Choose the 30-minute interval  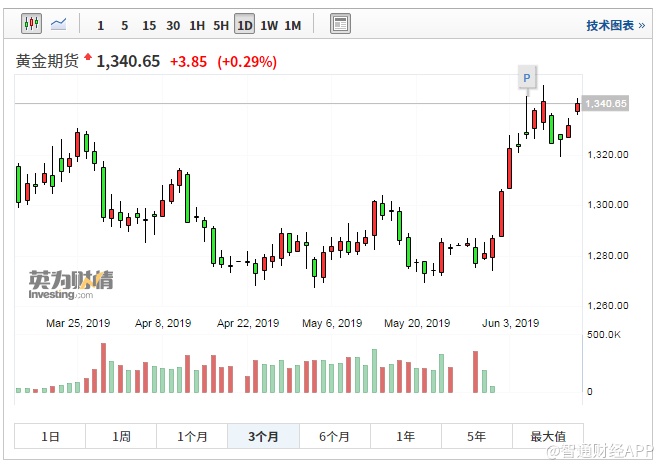[173, 25]
